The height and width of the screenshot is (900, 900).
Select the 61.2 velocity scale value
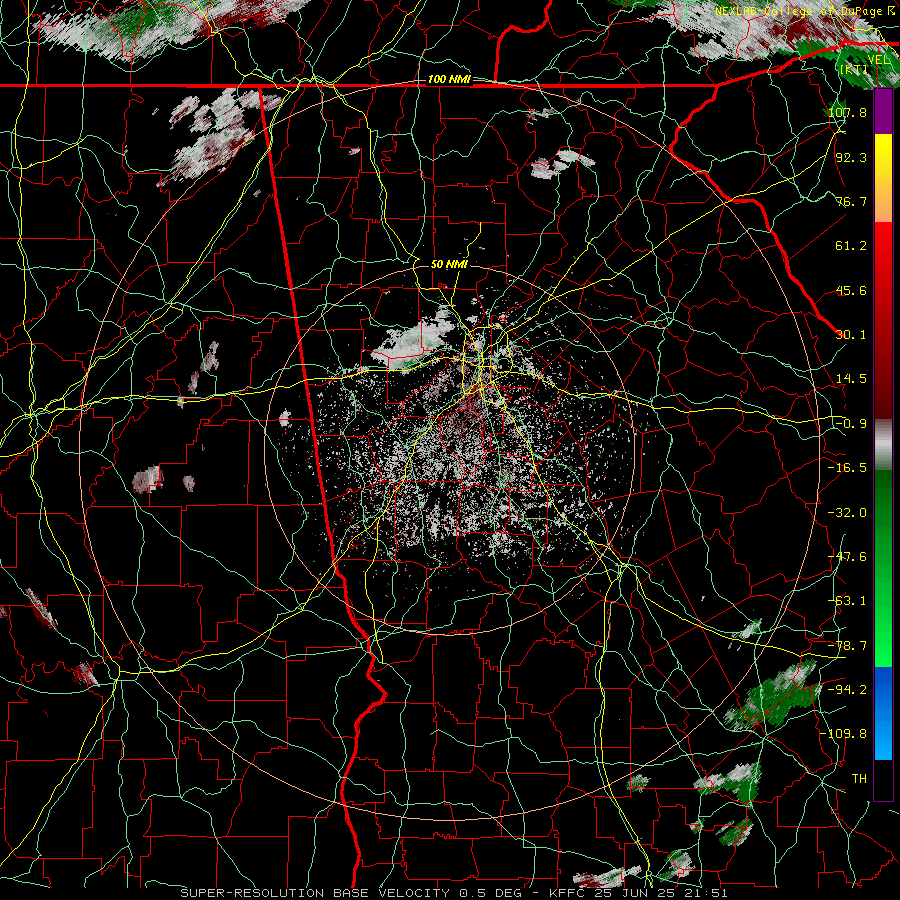click(x=851, y=246)
